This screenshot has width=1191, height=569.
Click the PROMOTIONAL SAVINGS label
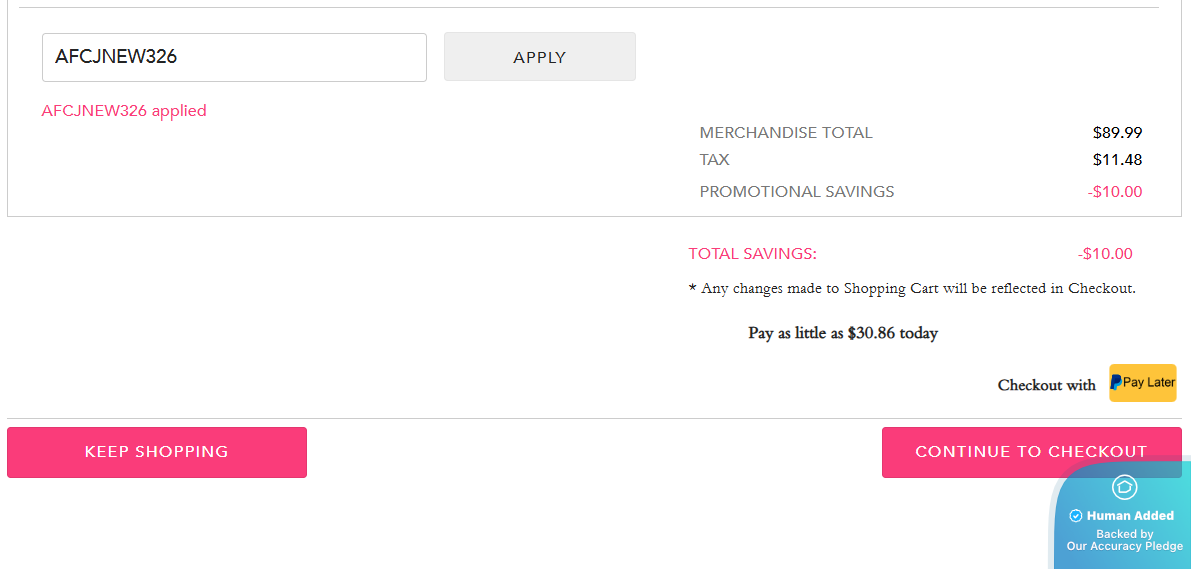[797, 192]
